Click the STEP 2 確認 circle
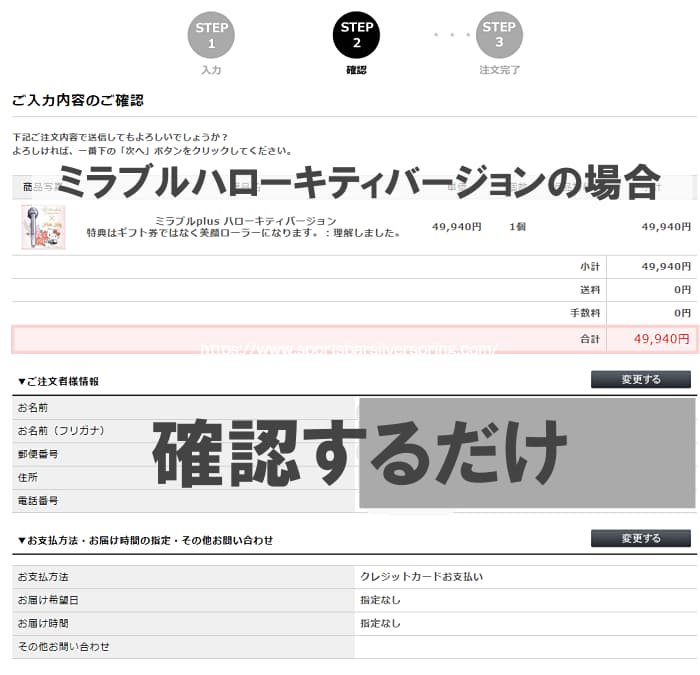The image size is (700, 675). [x=356, y=35]
